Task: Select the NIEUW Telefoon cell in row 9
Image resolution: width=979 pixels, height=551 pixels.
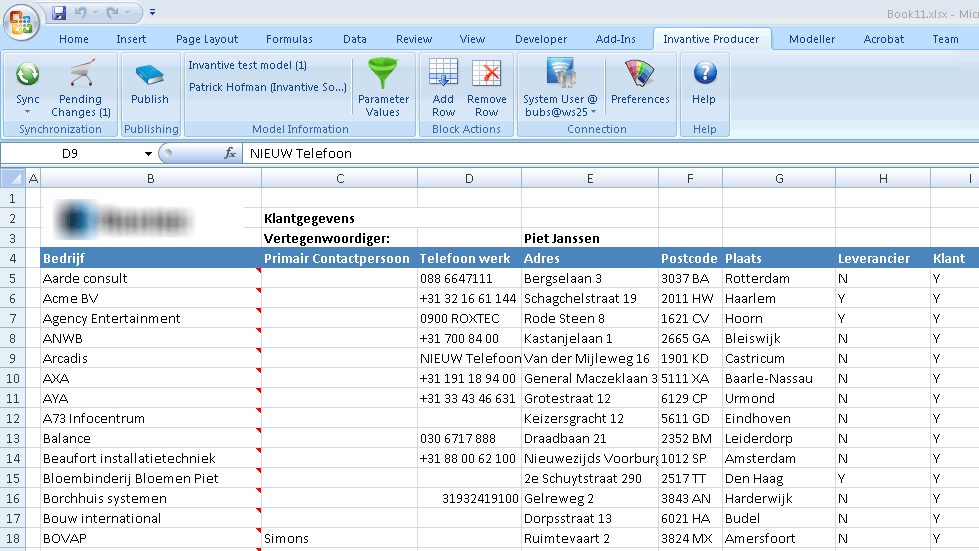Action: tap(469, 358)
